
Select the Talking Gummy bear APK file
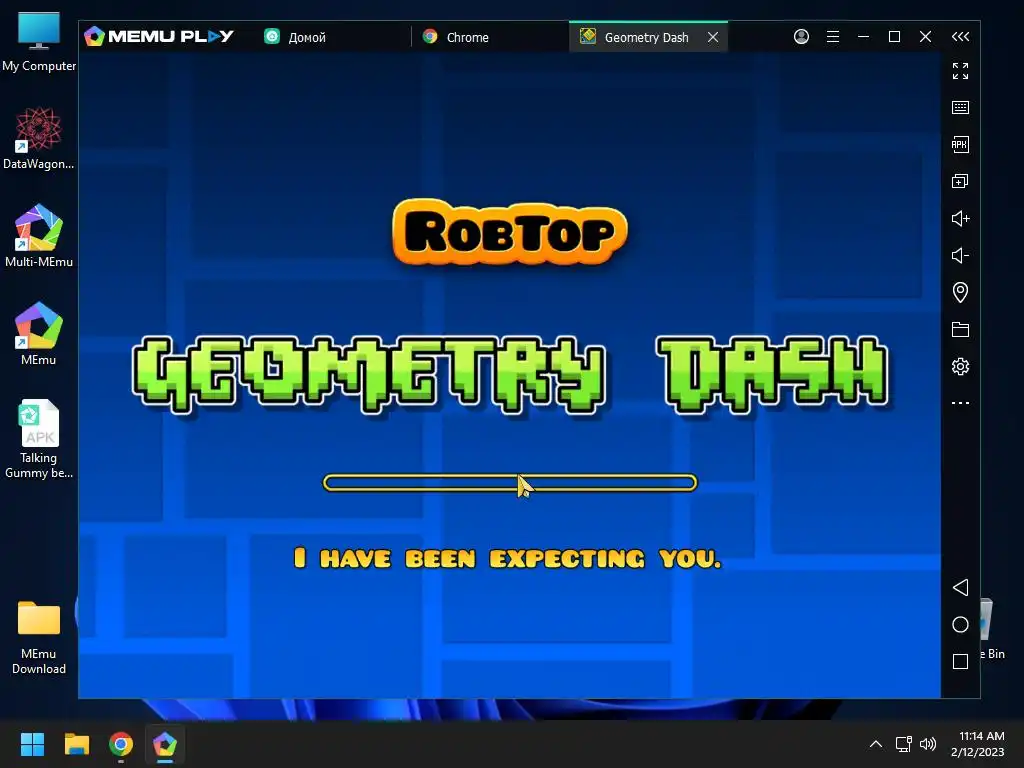pos(39,439)
